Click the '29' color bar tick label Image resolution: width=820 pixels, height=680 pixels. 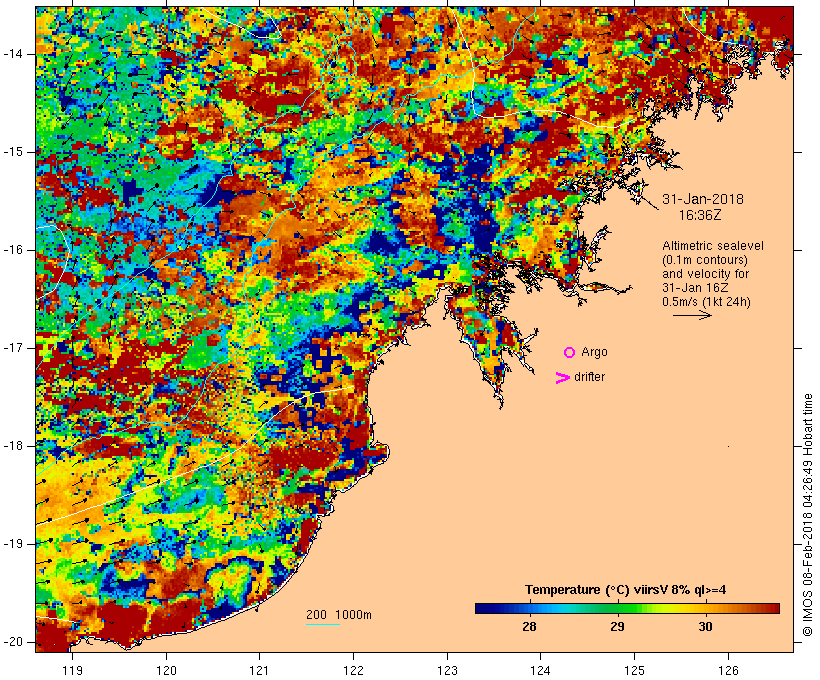click(618, 626)
